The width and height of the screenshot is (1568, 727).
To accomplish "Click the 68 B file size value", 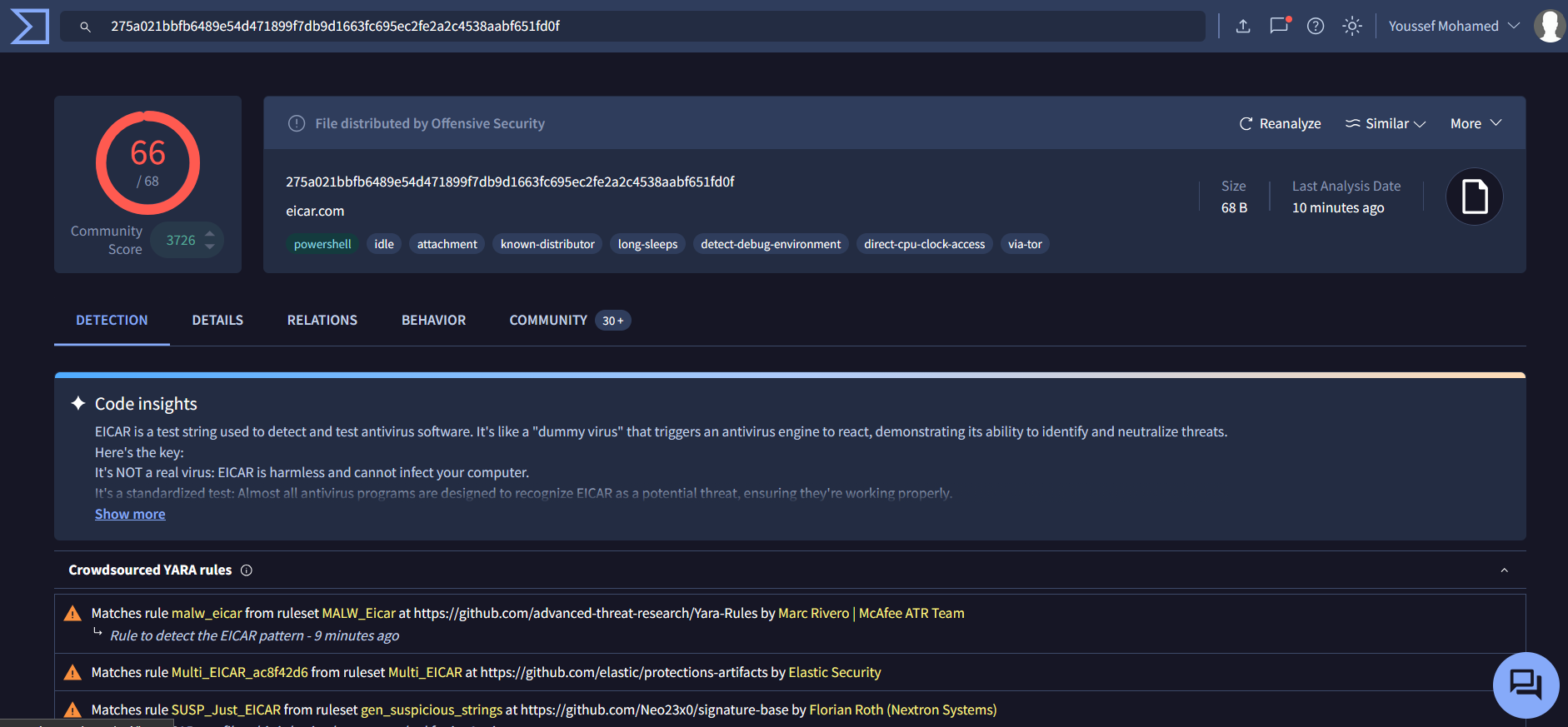I will tap(1234, 207).
